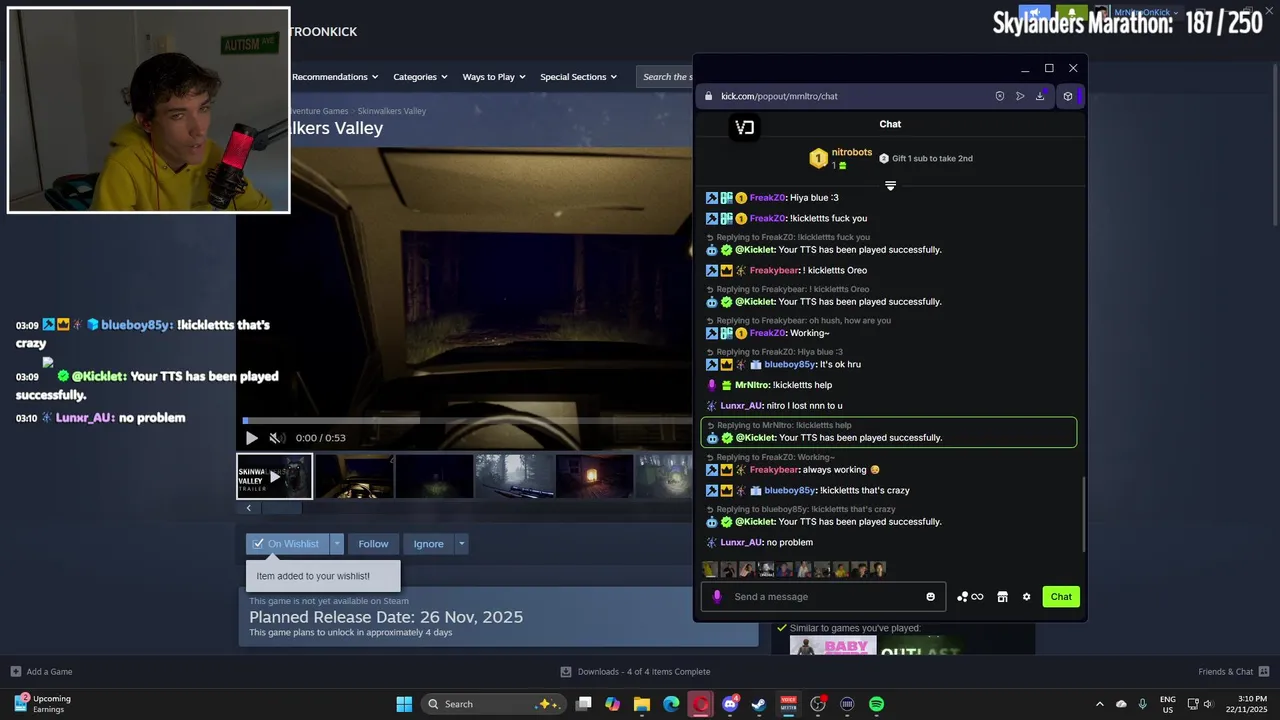Follow the Skinwalkers Valley game
The image size is (1280, 720).
[x=373, y=544]
